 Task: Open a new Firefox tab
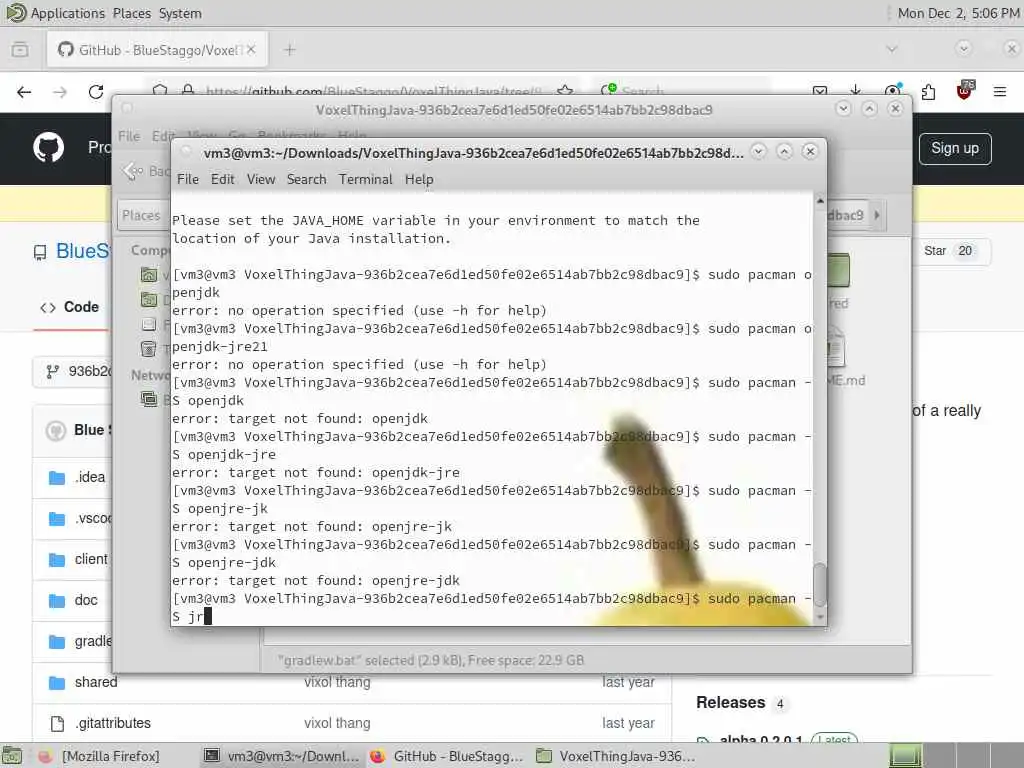tap(290, 50)
